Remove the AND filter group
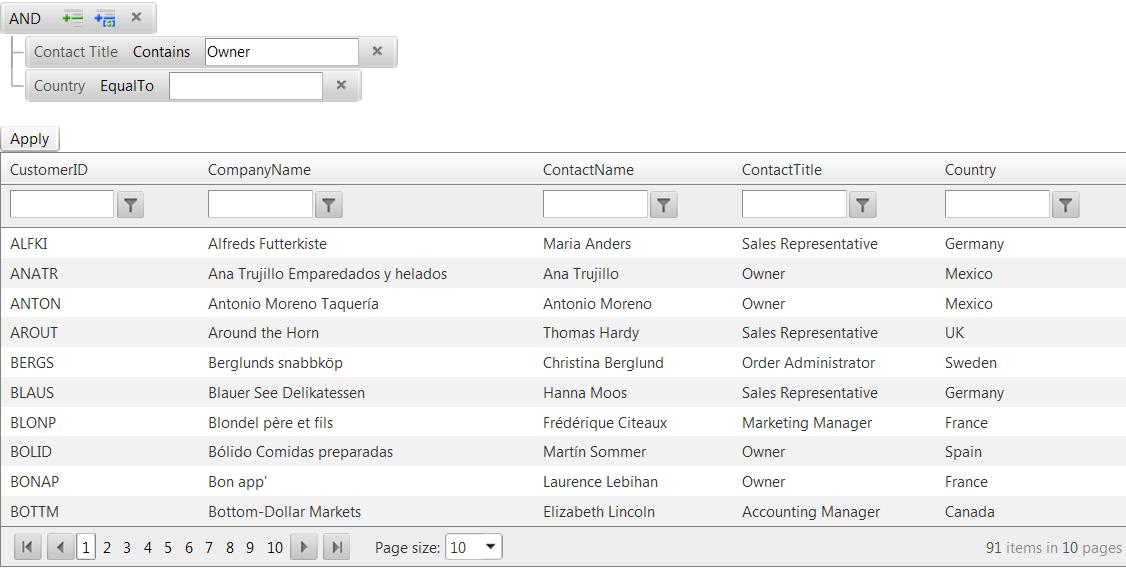1126x578 pixels. [137, 17]
